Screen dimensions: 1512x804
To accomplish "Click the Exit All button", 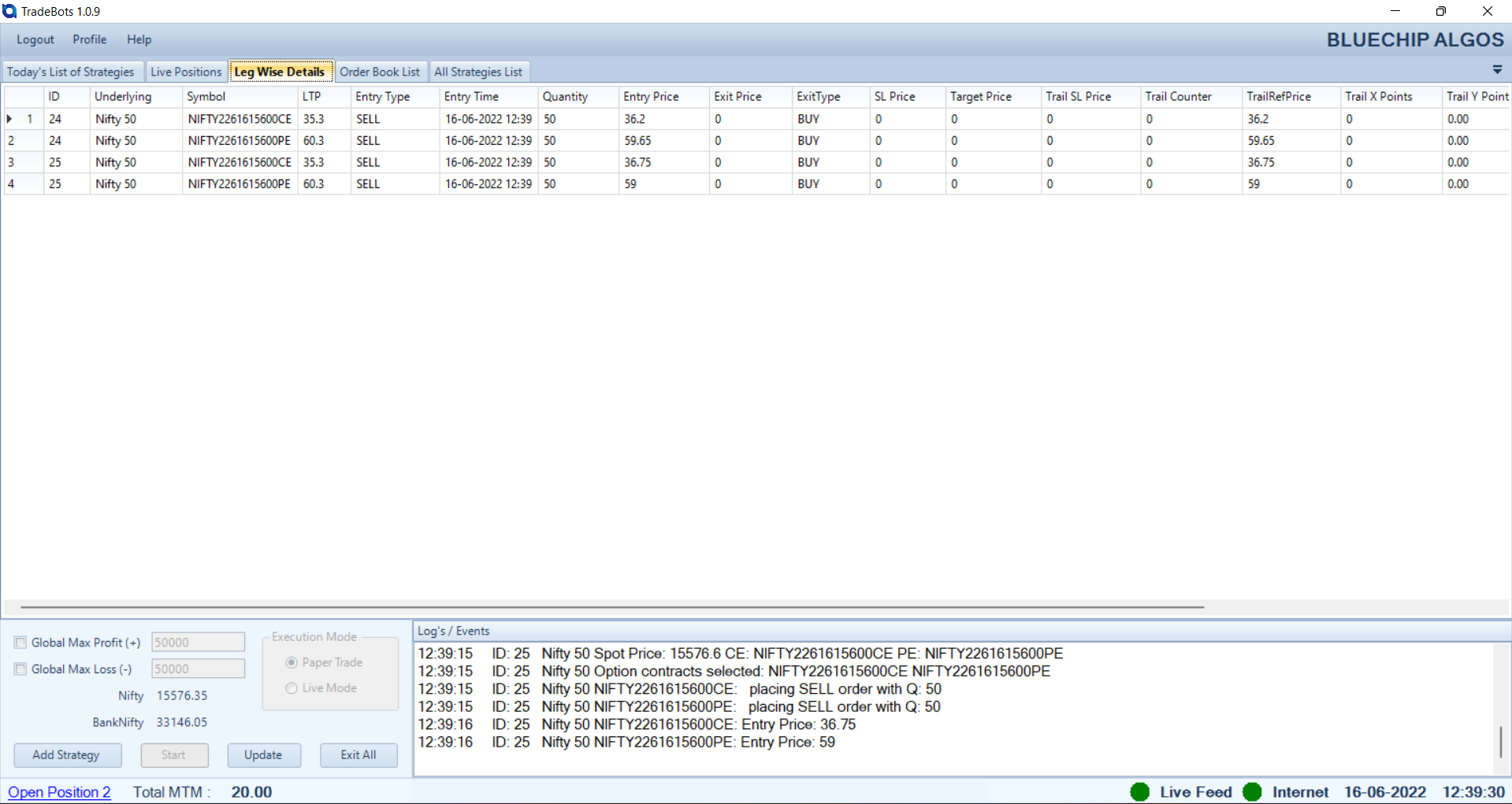I will [358, 754].
